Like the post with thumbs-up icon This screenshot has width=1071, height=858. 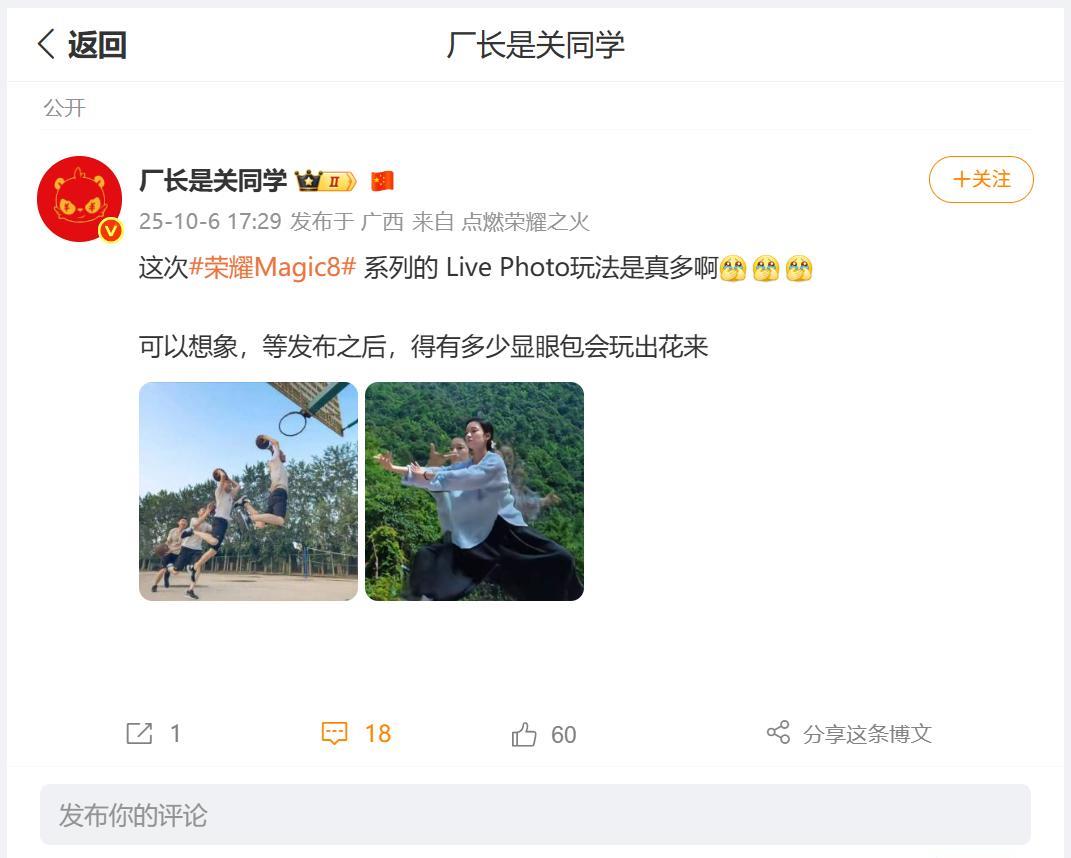tap(524, 734)
